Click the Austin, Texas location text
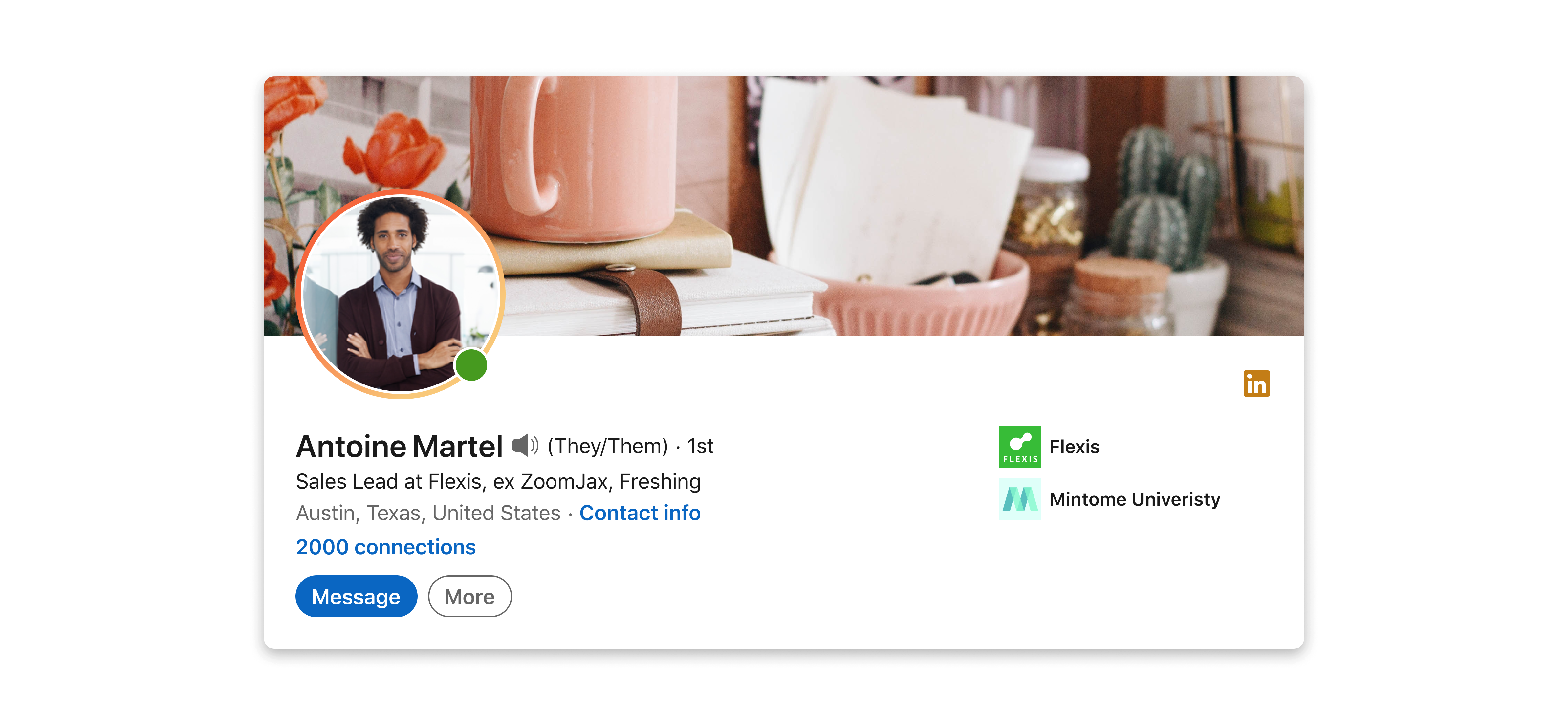The height and width of the screenshot is (725, 1568). (428, 513)
